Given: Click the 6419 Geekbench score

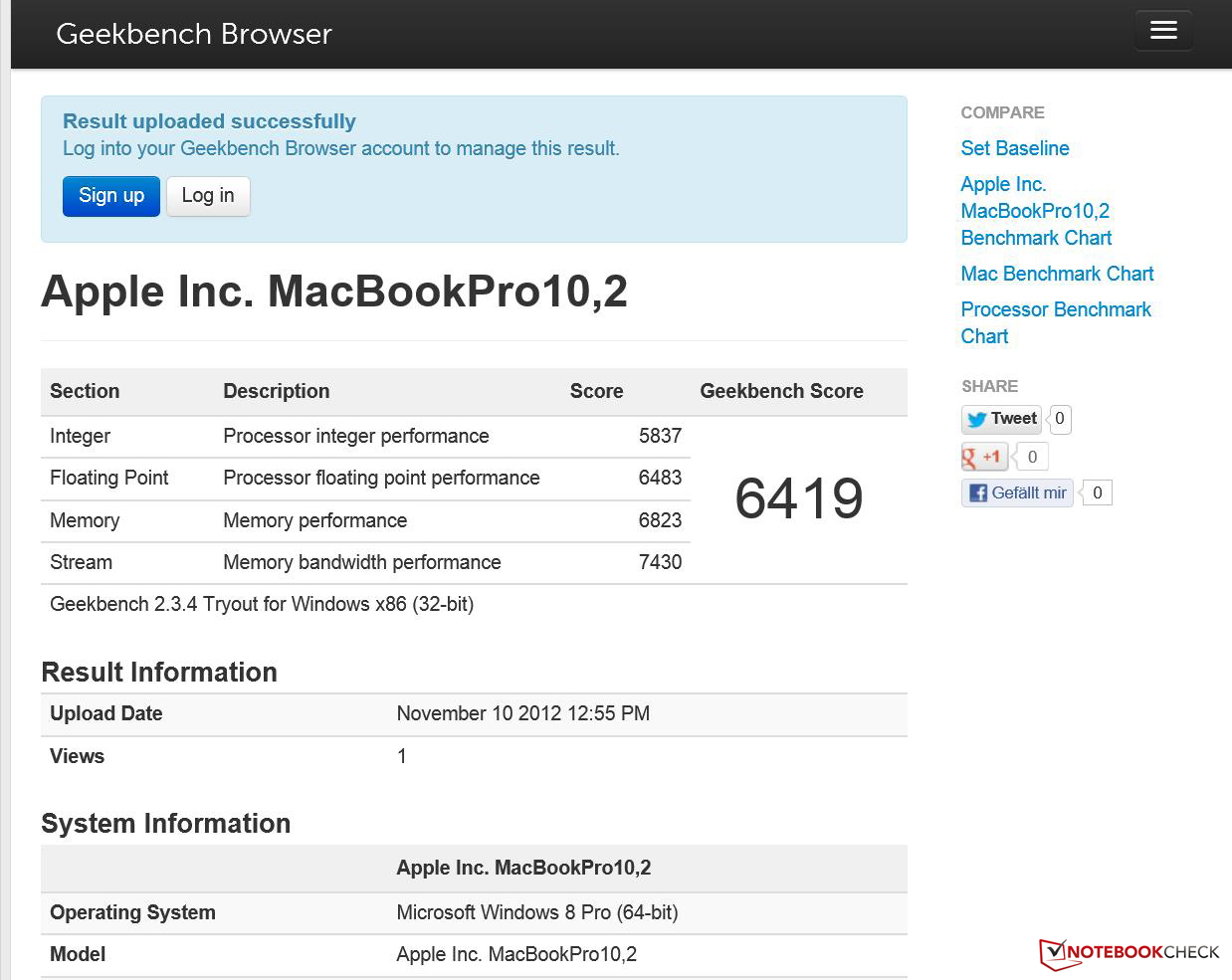Looking at the screenshot, I should [798, 498].
